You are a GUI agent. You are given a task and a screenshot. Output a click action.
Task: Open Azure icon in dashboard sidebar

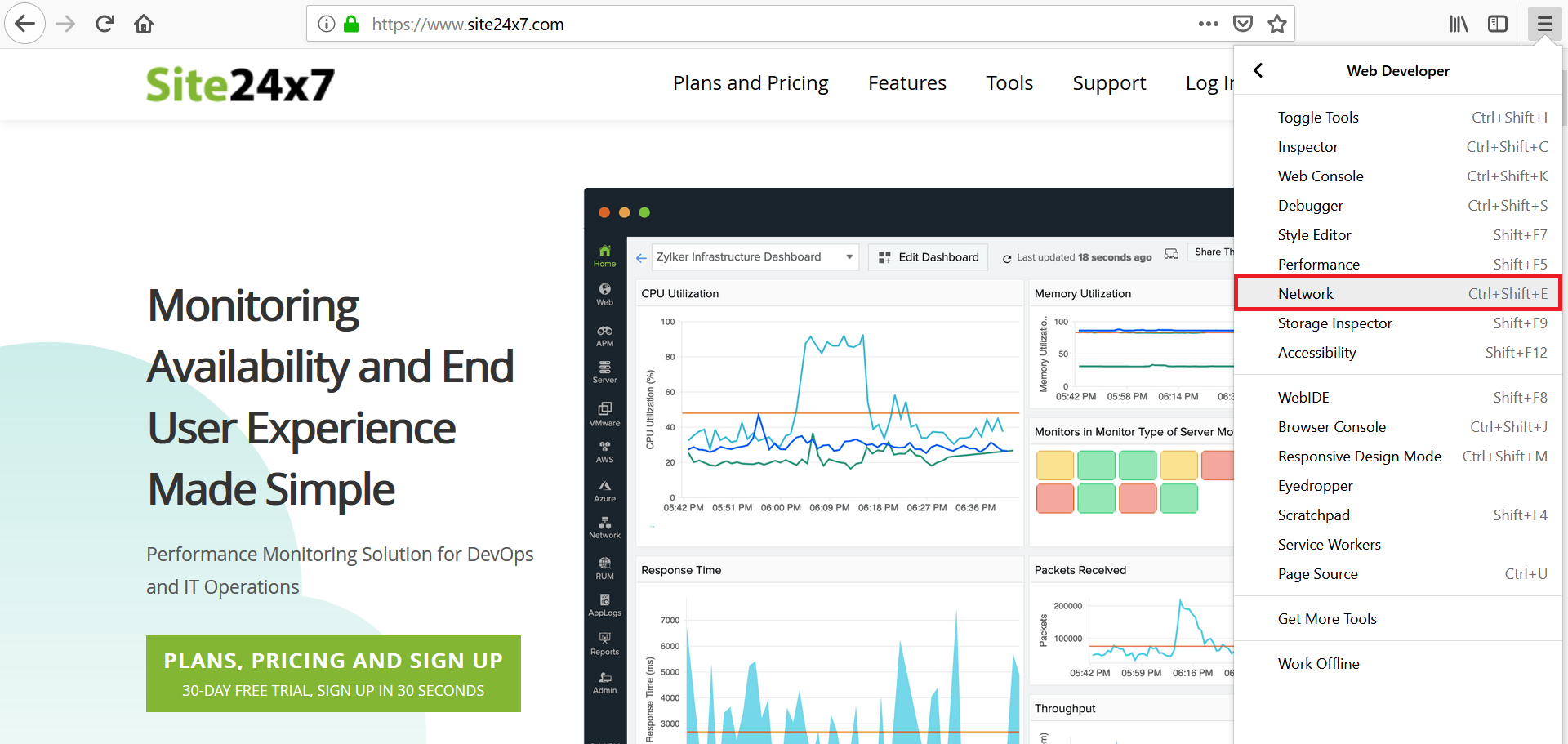pos(605,491)
